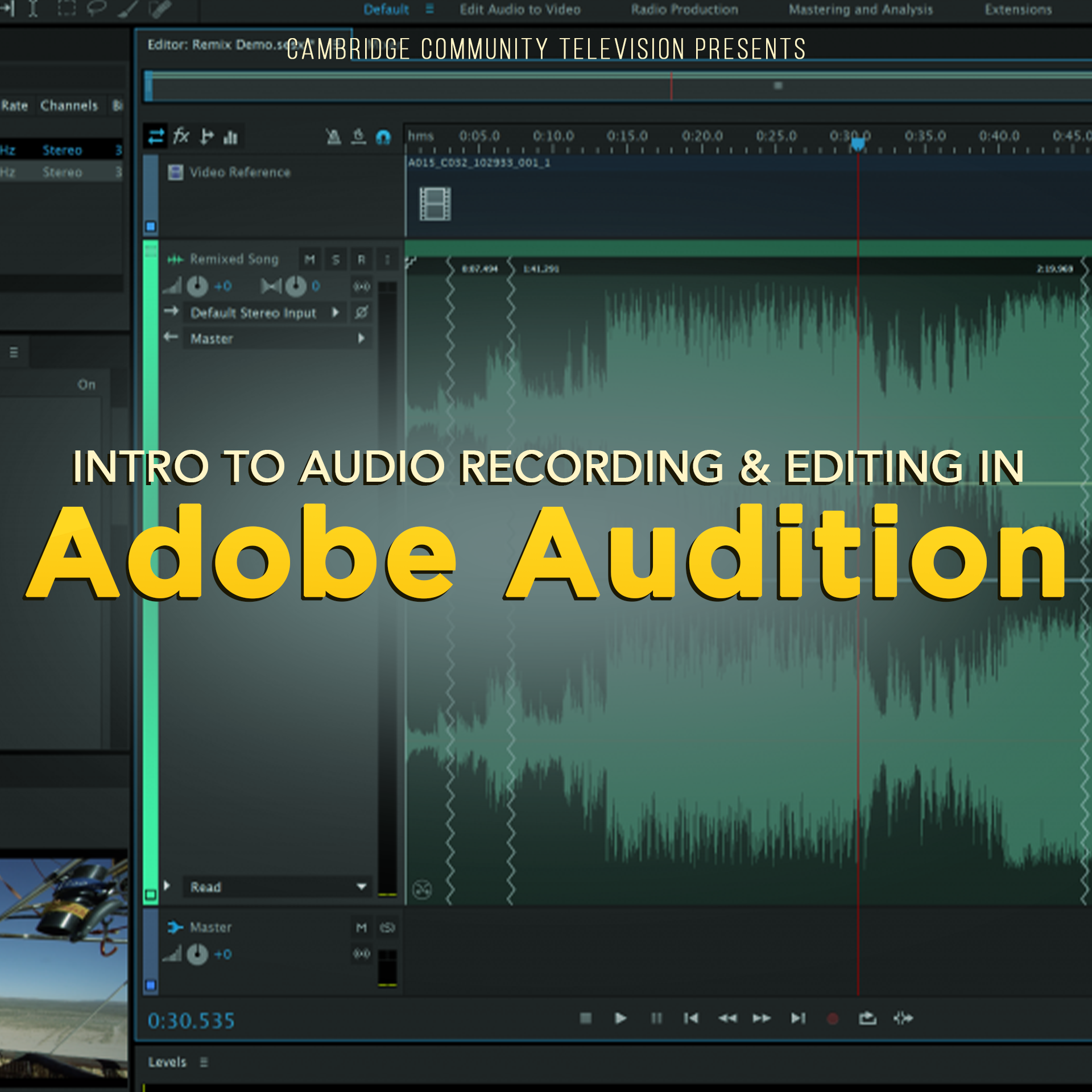Select the Time Selection tool
This screenshot has height=1092, width=1092.
pos(33,9)
